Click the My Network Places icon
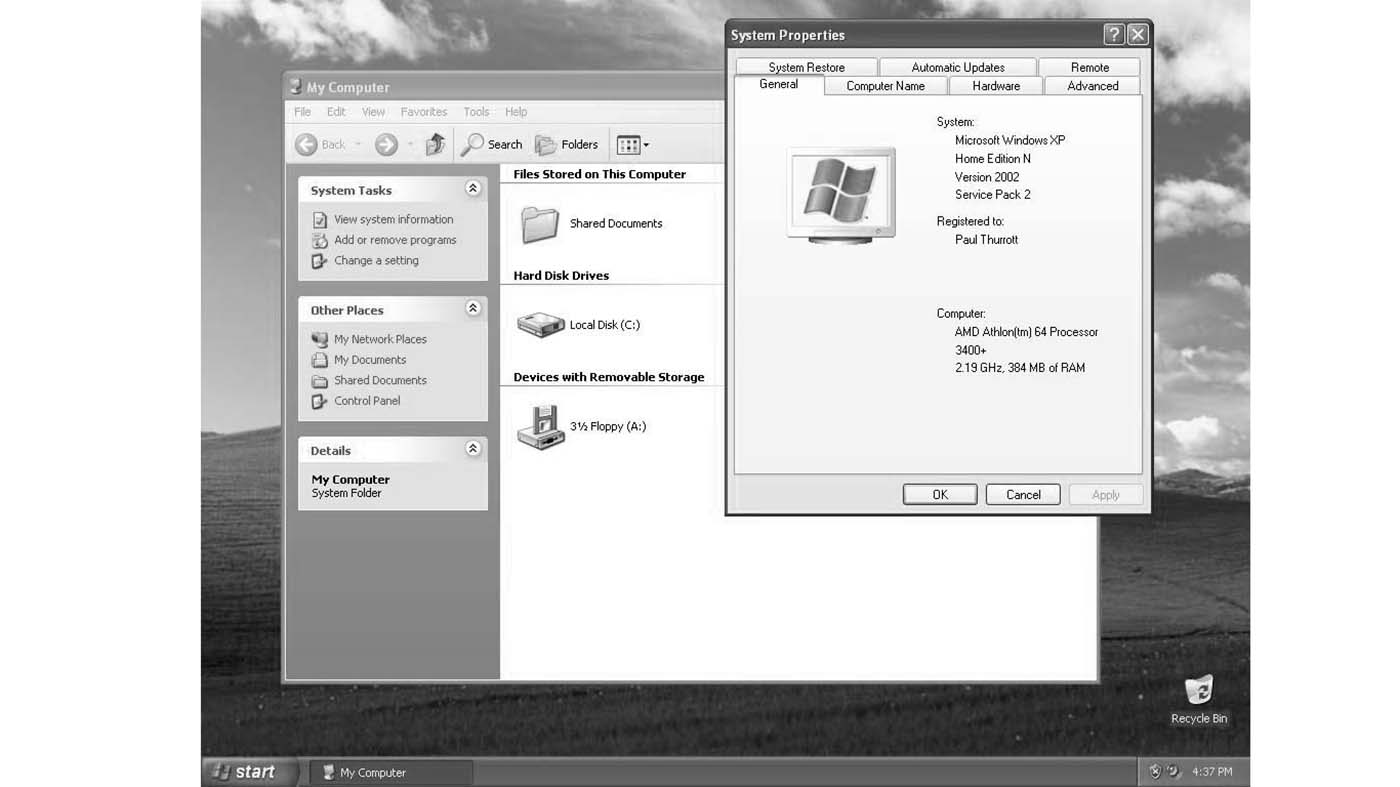Screen dimensions: 1400x787 320,340
